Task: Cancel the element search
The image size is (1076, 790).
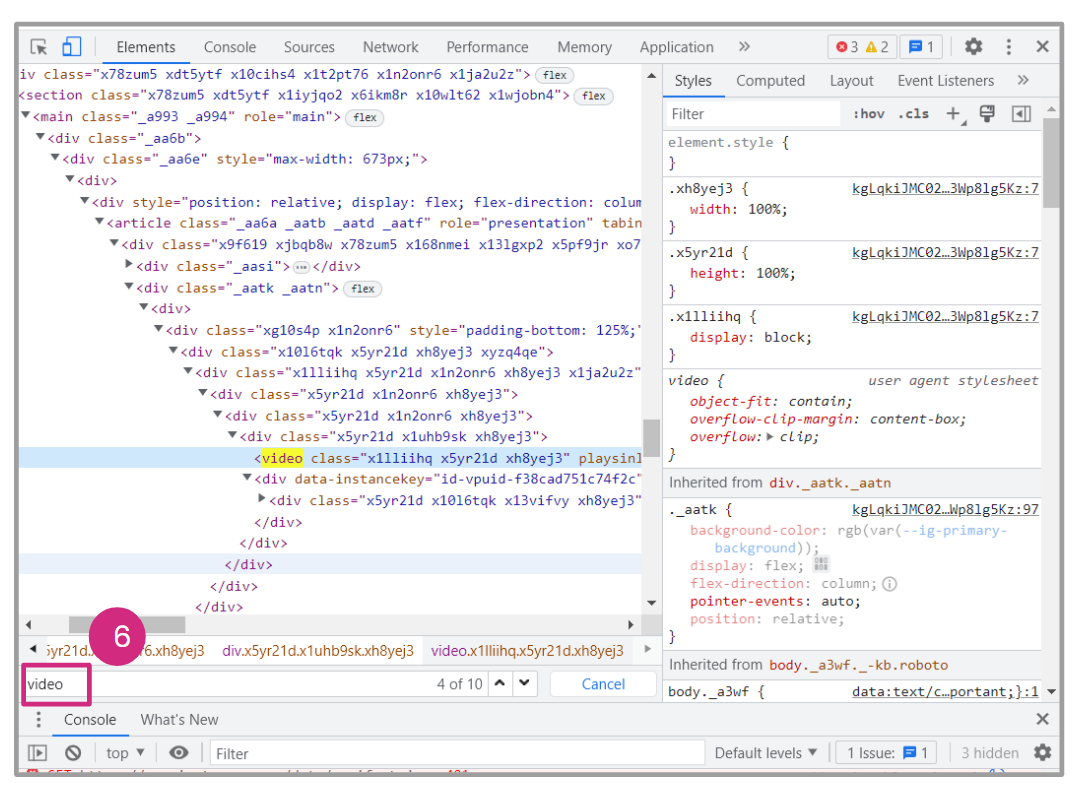Action: pos(603,684)
